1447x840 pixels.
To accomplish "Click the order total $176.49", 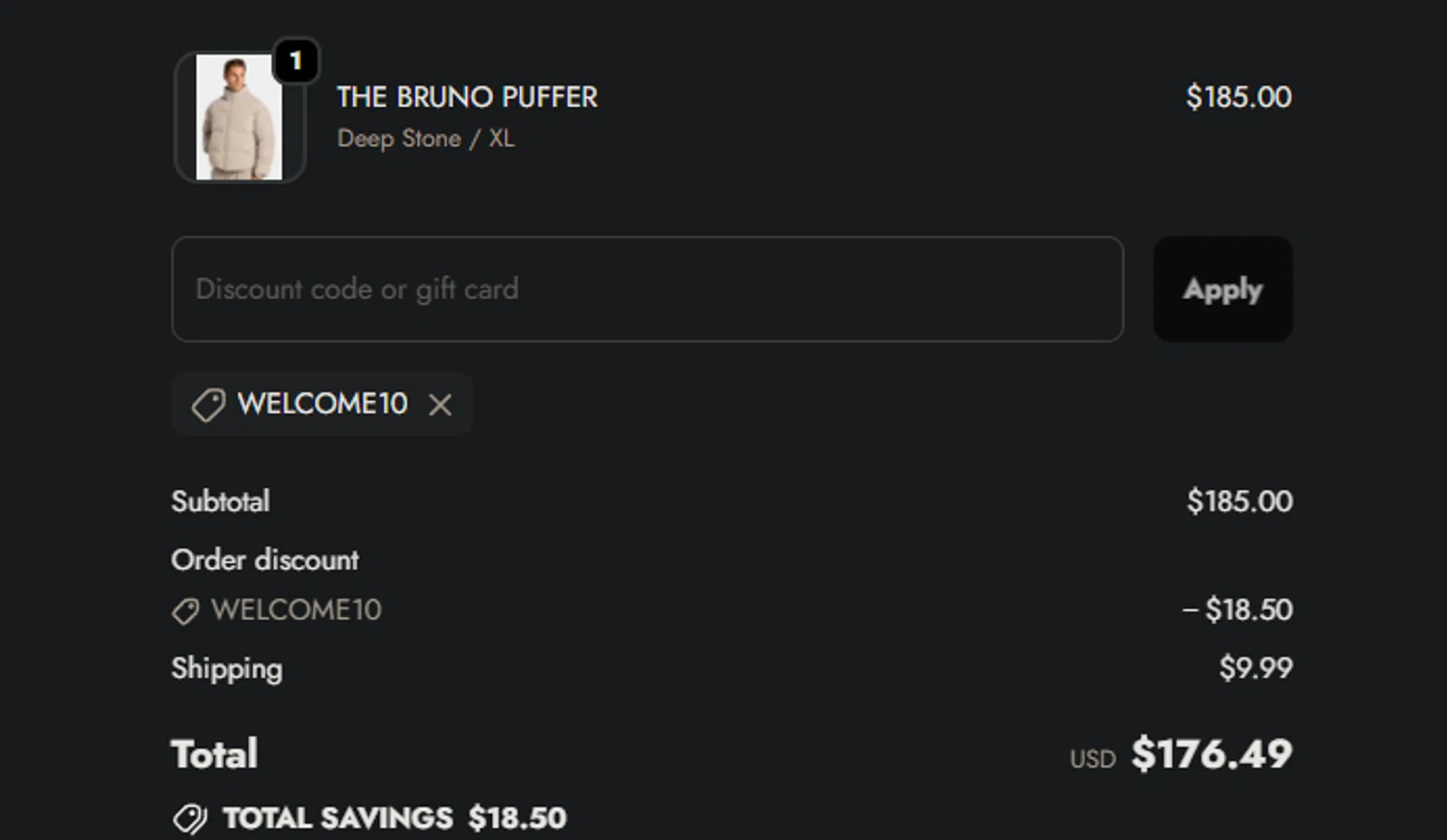I will 1211,754.
